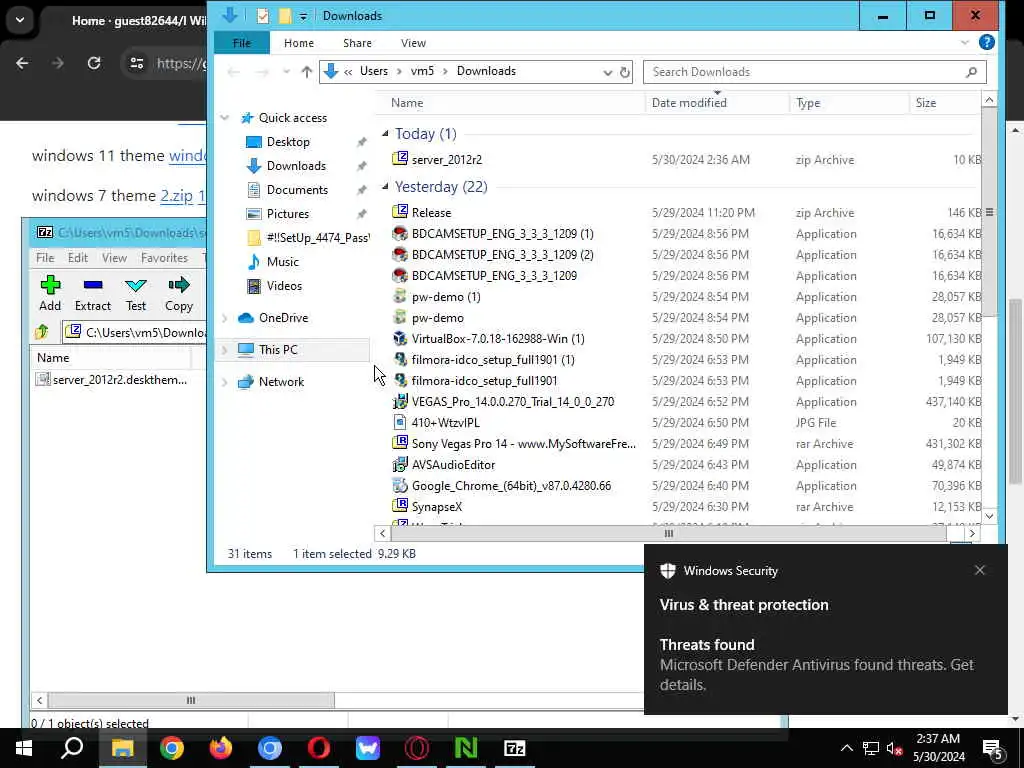1024x768 pixels.
Task: Sort by Name column in Explorer
Action: 407,103
